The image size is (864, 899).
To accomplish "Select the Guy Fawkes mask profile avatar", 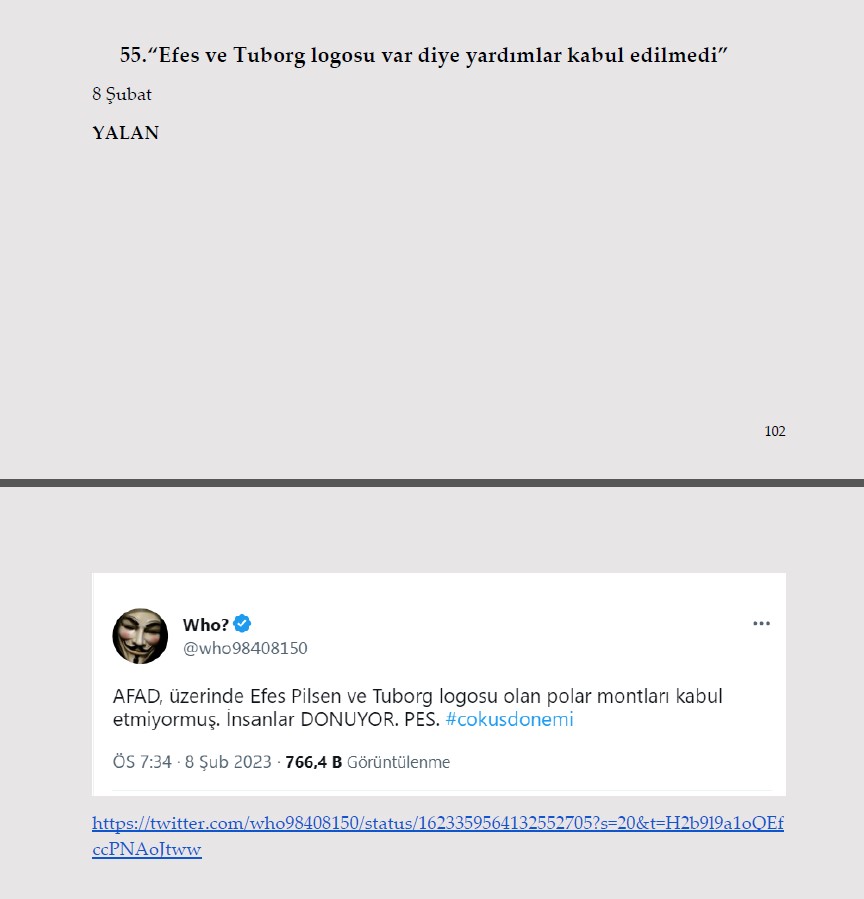I will click(x=140, y=636).
